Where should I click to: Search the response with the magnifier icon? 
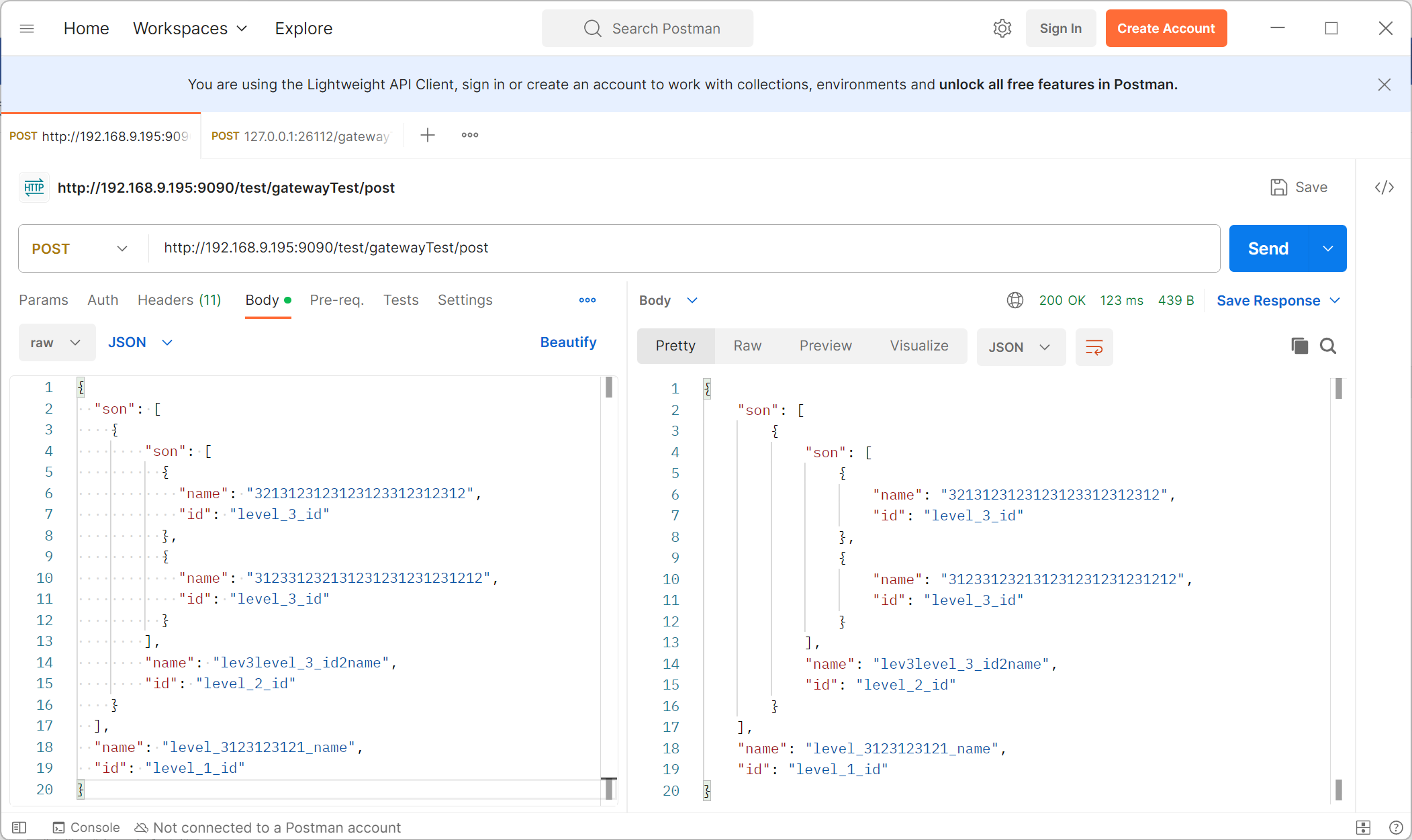coord(1327,346)
